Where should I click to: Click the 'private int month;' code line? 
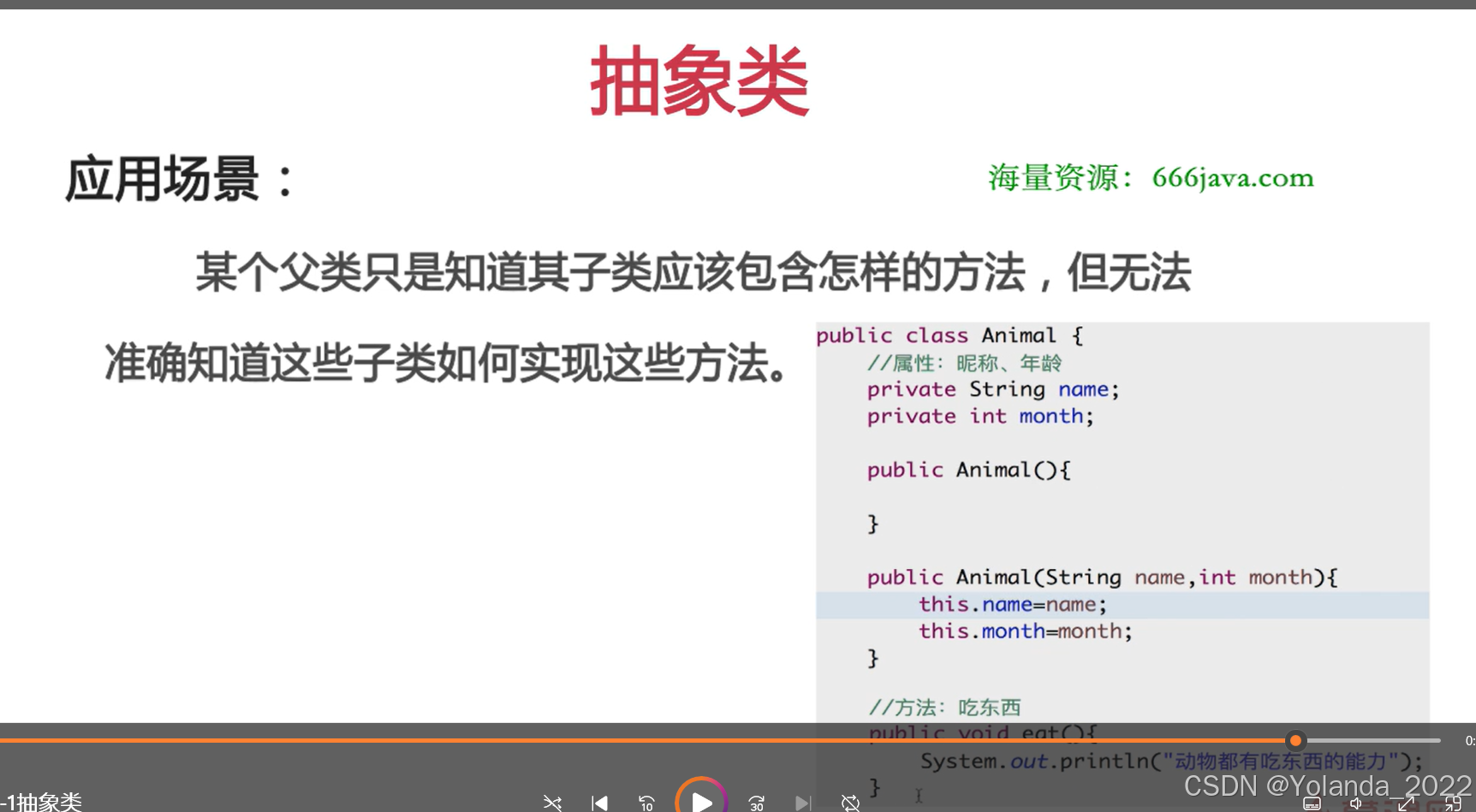(x=980, y=416)
